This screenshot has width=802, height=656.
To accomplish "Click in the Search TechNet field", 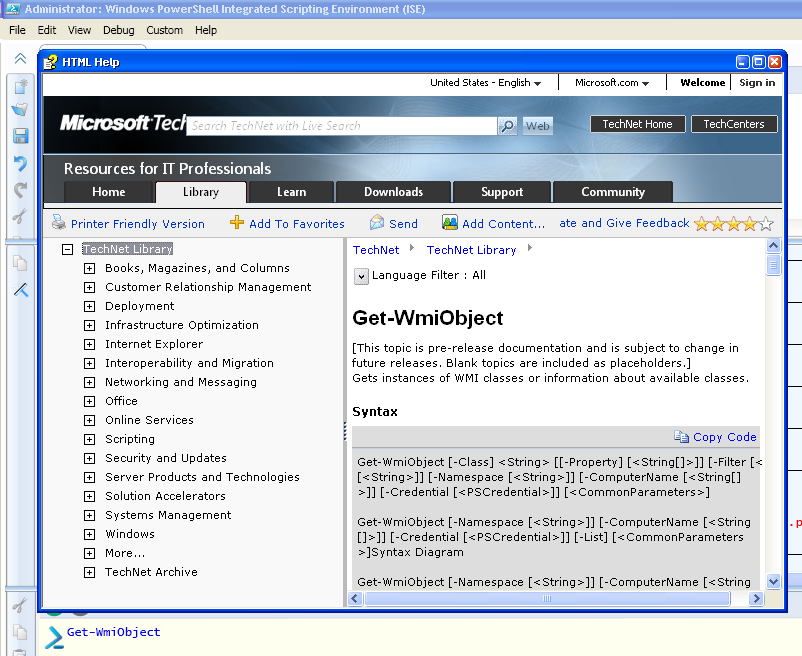I will (x=342, y=126).
